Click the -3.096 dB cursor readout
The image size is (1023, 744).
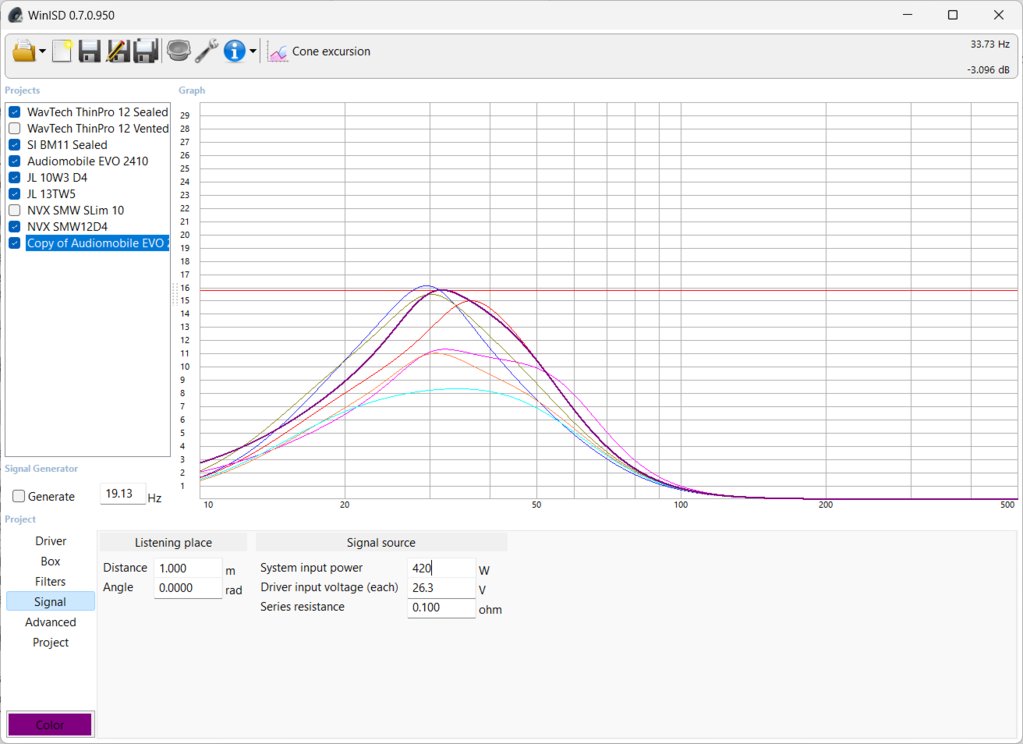(x=988, y=70)
